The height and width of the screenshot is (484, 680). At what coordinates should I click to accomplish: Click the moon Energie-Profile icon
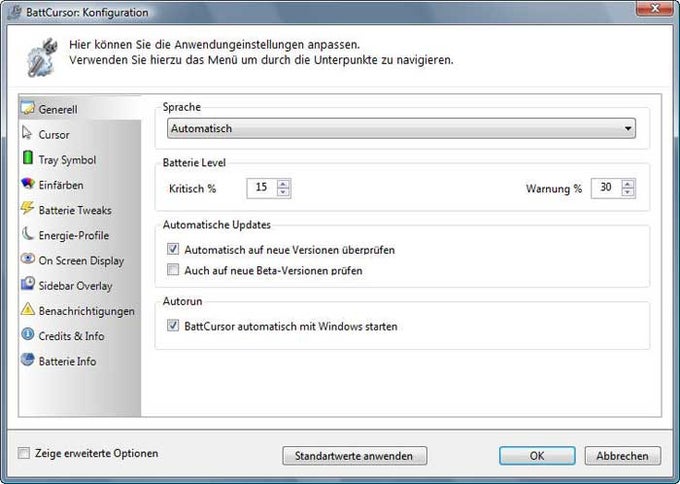(x=27, y=234)
